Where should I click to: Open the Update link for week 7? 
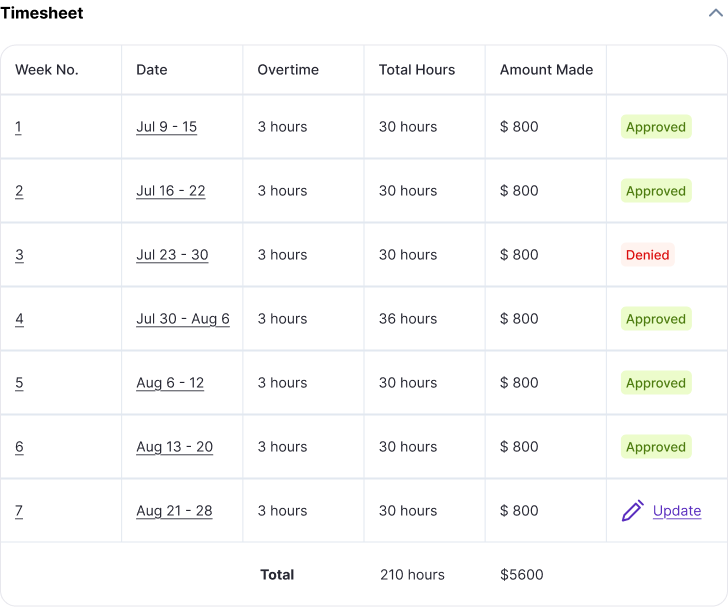[x=677, y=511]
